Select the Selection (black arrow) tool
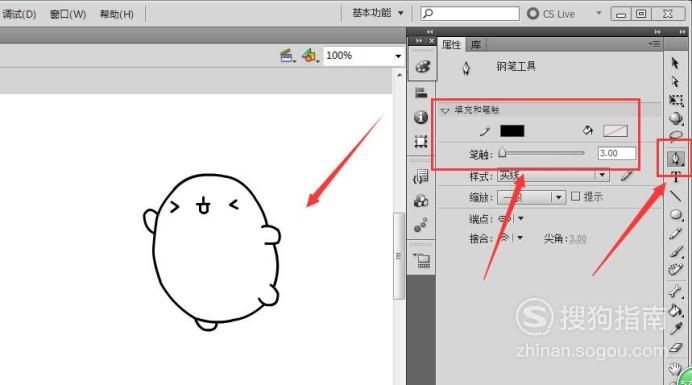692x385 pixels. pyautogui.click(x=675, y=63)
